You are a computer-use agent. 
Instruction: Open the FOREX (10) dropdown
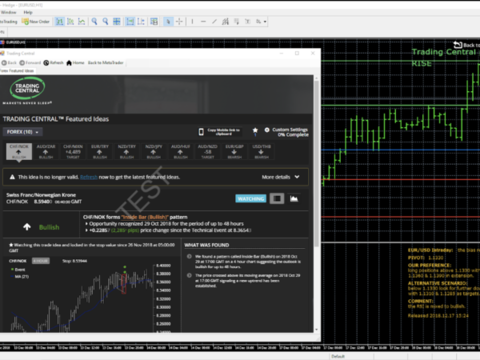pyautogui.click(x=23, y=132)
